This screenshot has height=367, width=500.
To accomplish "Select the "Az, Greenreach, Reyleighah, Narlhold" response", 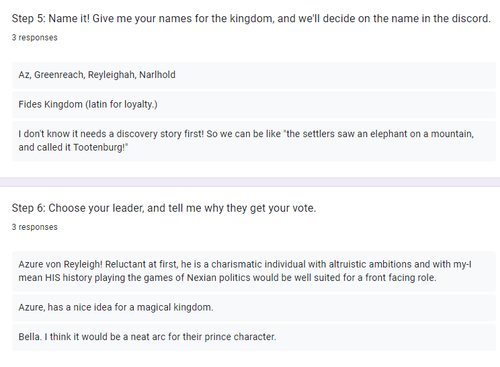I will 254,75.
